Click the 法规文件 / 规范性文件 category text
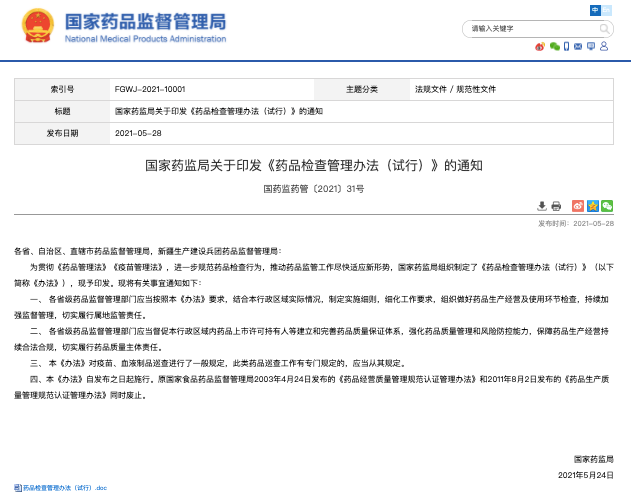The height and width of the screenshot is (501, 631). (455, 89)
